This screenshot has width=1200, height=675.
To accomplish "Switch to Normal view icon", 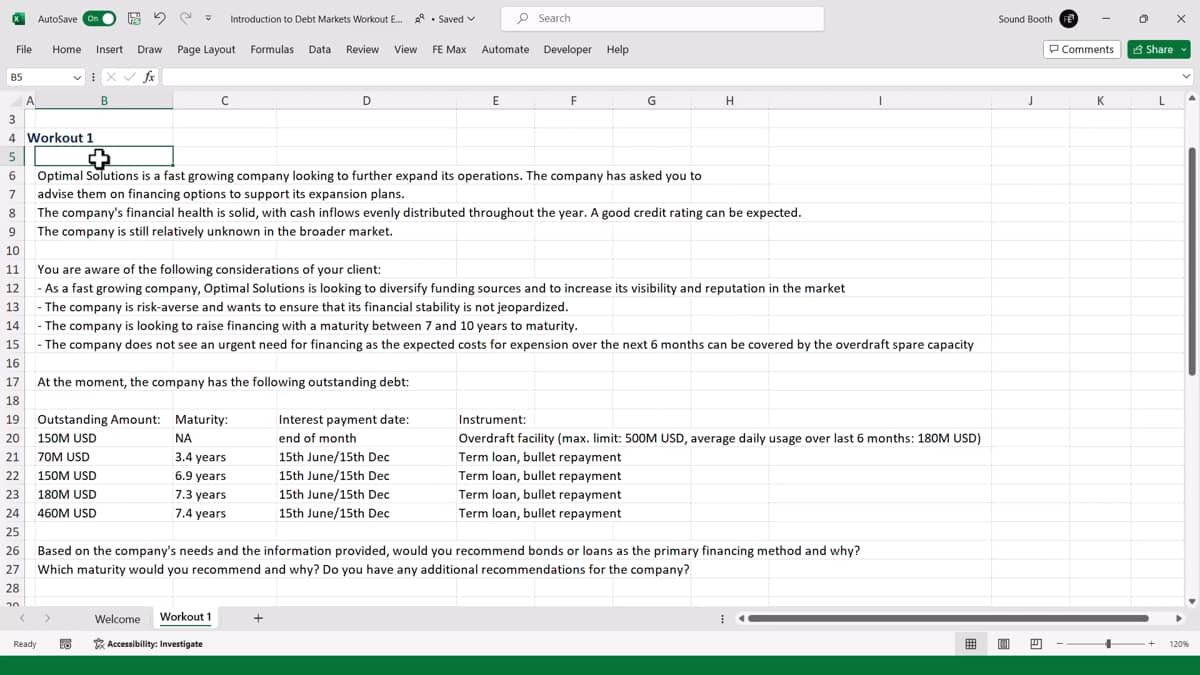I will pos(970,644).
